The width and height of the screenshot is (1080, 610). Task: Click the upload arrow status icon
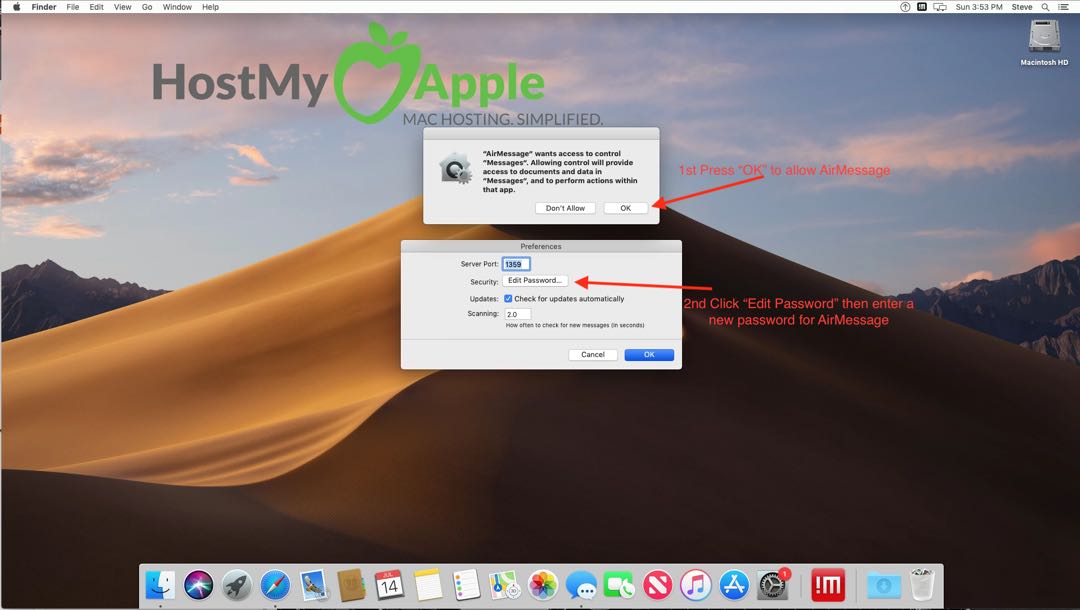[905, 7]
